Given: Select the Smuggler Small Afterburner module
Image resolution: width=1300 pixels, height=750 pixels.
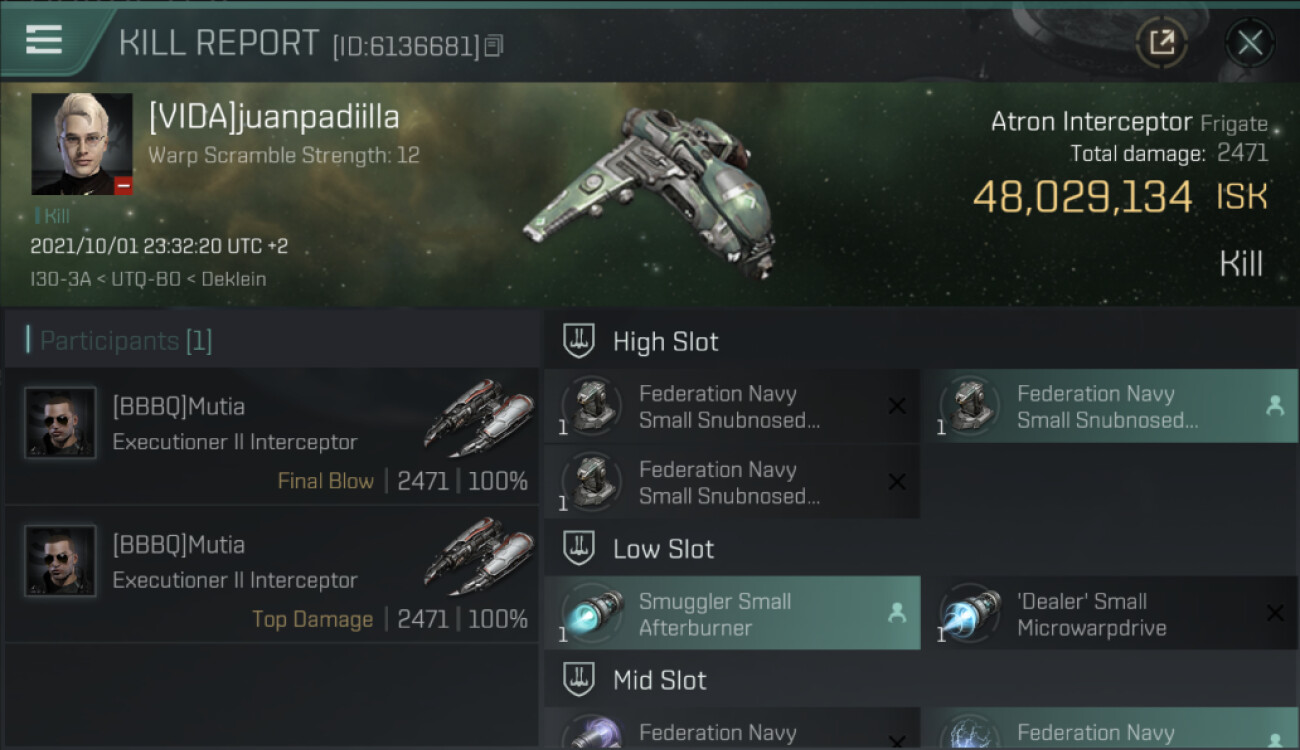Looking at the screenshot, I should pyautogui.click(x=732, y=613).
